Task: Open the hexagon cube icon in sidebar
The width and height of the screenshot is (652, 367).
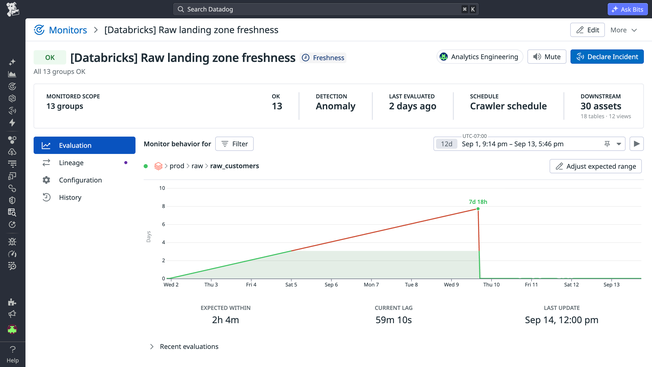Action: pos(12,99)
